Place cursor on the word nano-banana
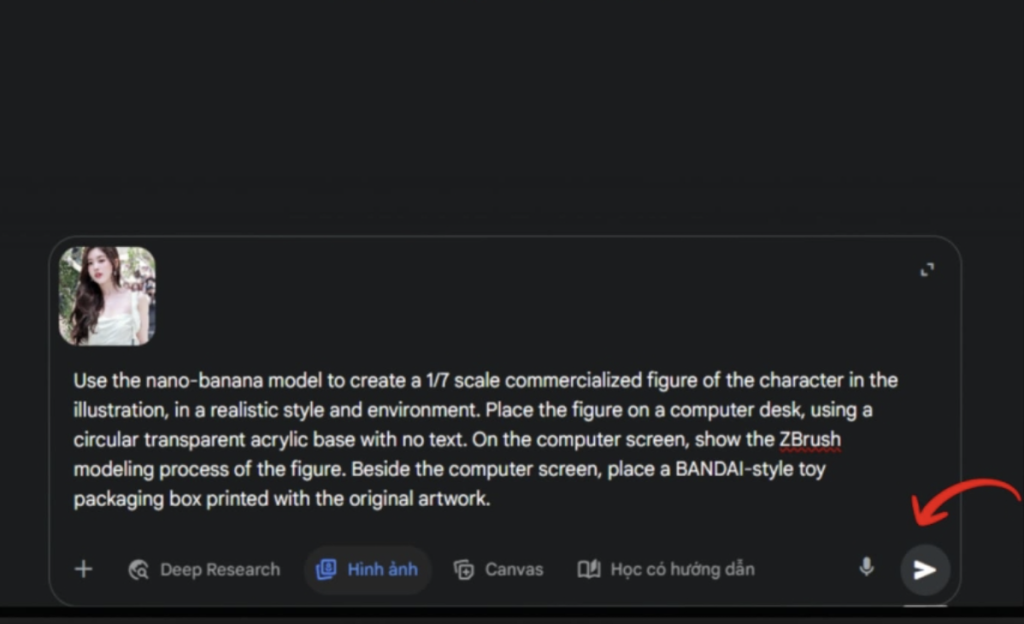 click(x=193, y=381)
